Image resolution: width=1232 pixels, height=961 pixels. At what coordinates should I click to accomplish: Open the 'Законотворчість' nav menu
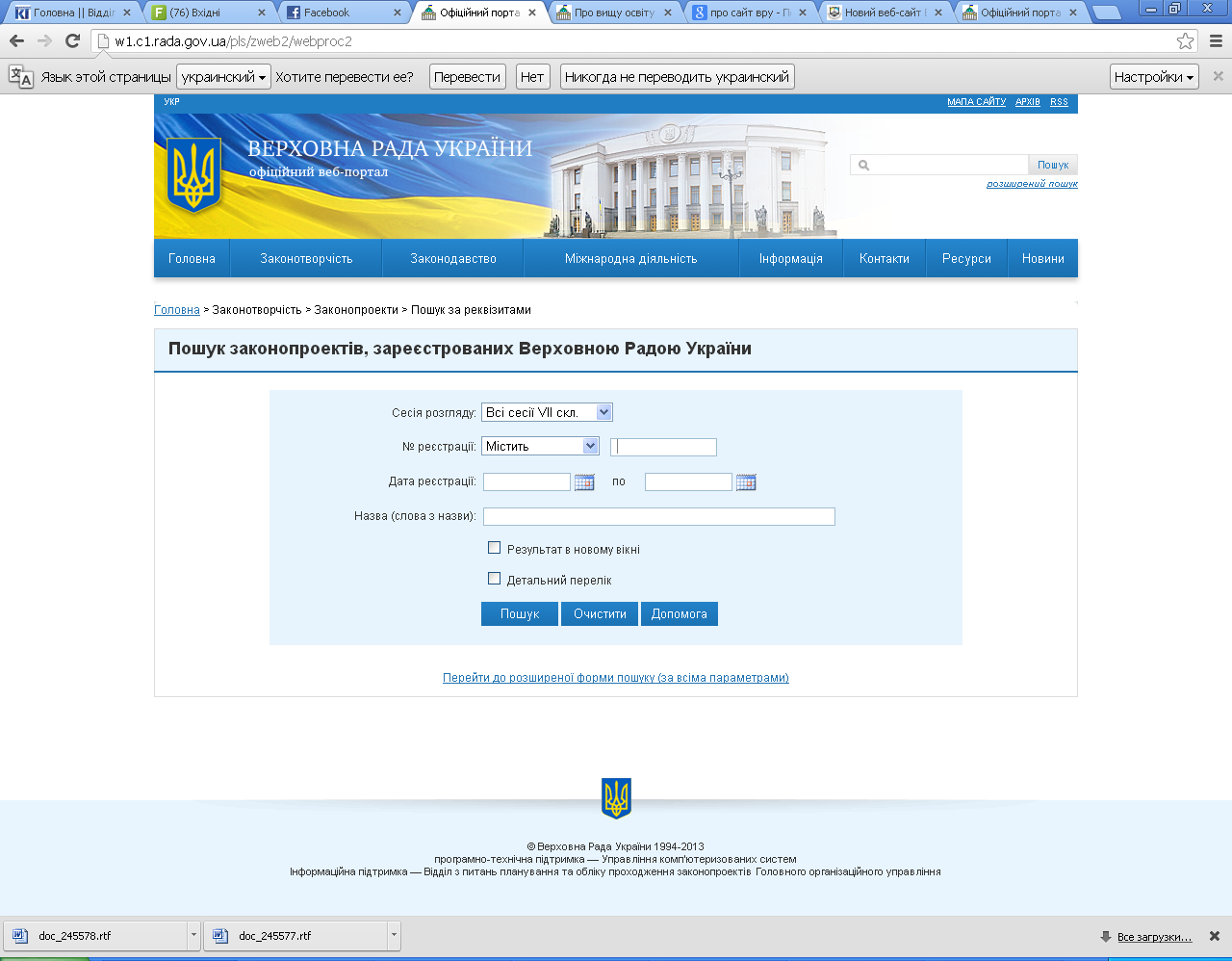[306, 258]
